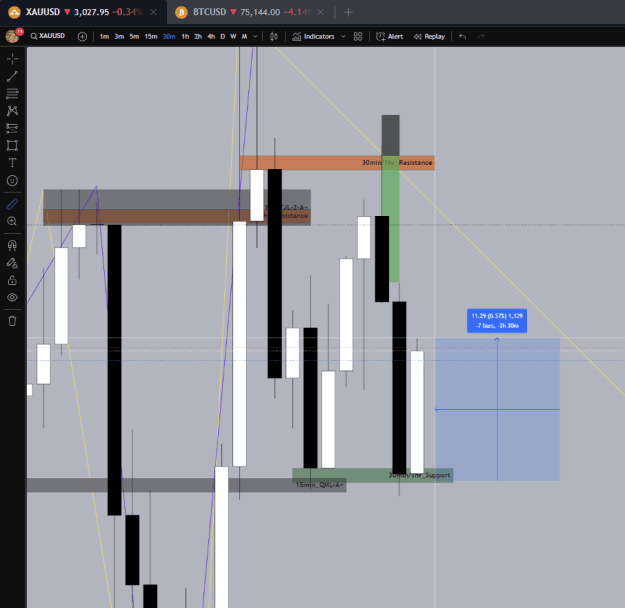The width and height of the screenshot is (625, 608).
Task: Switch to the monthly M timeframe
Action: tap(244, 37)
